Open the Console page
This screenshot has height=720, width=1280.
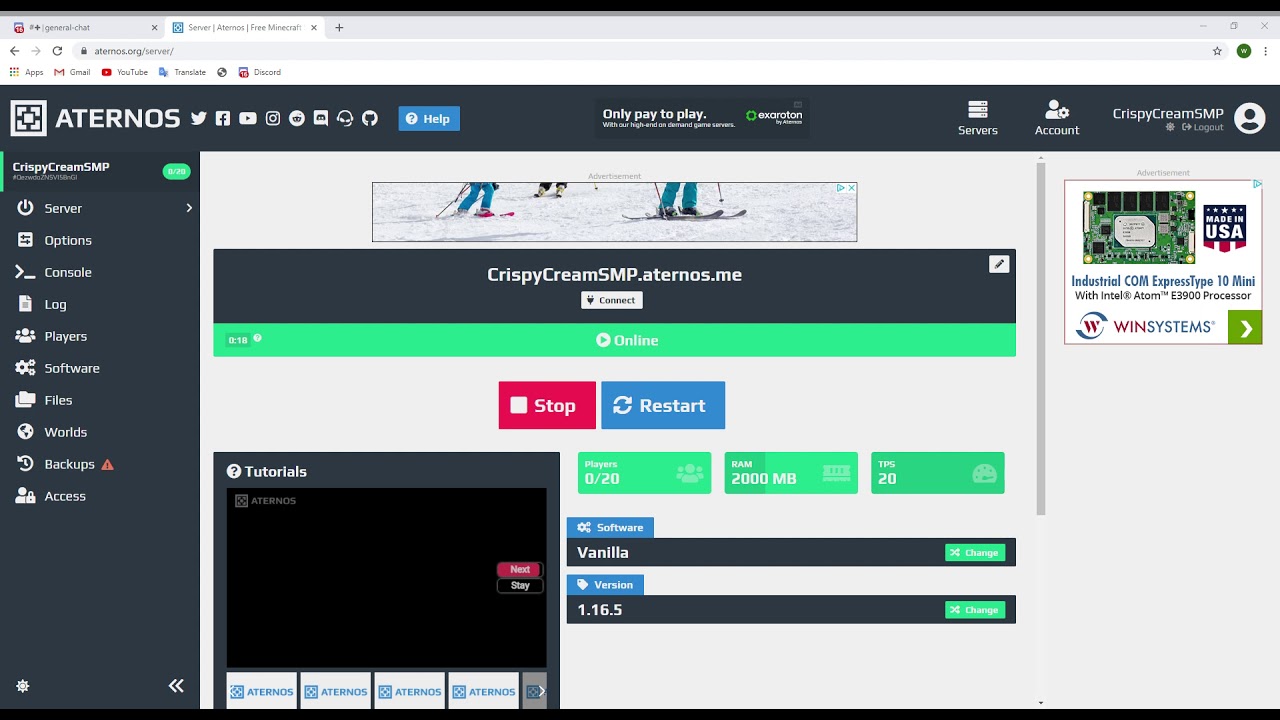click(68, 272)
